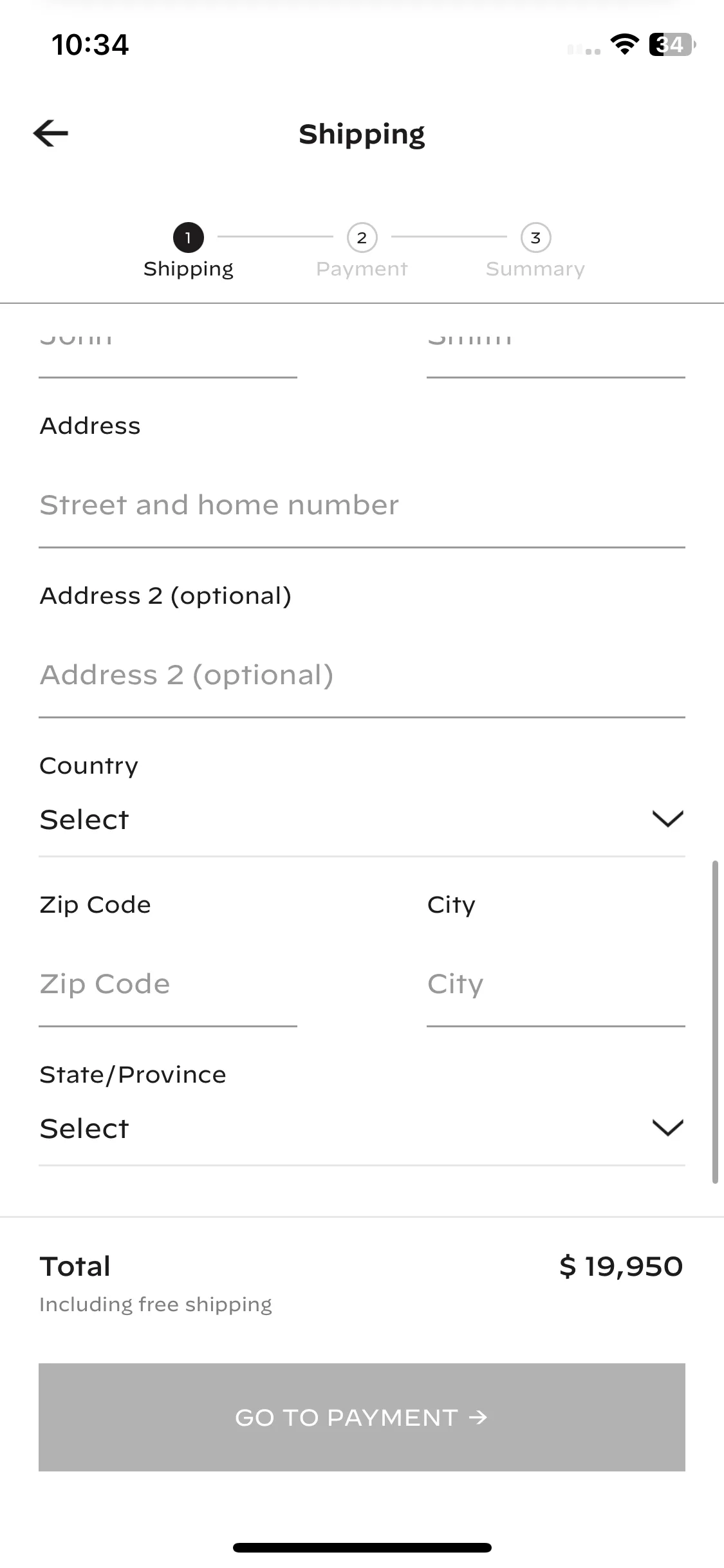Viewport: 724px width, 1568px height.
Task: Tap the battery indicator icon
Action: [x=673, y=44]
